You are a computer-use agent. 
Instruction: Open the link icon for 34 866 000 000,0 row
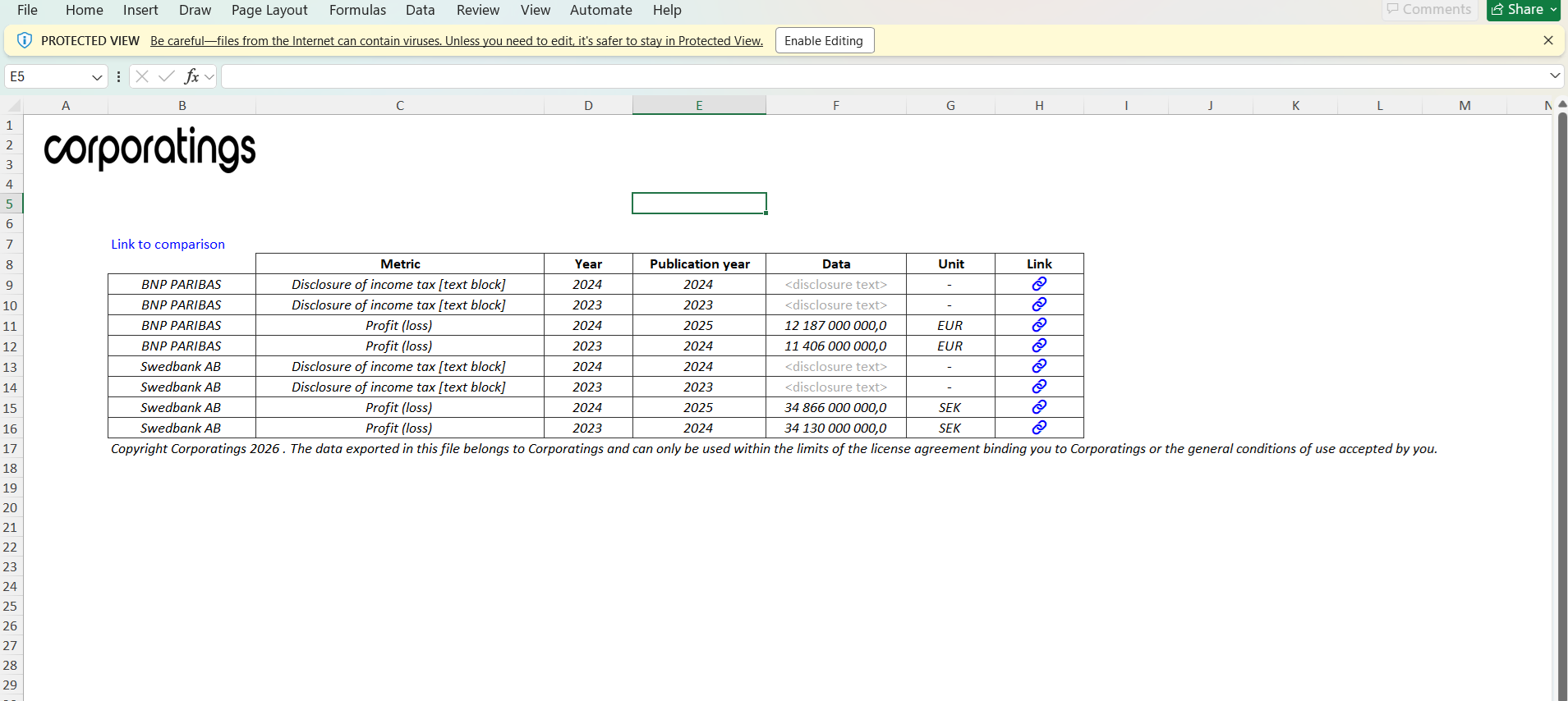(1039, 407)
